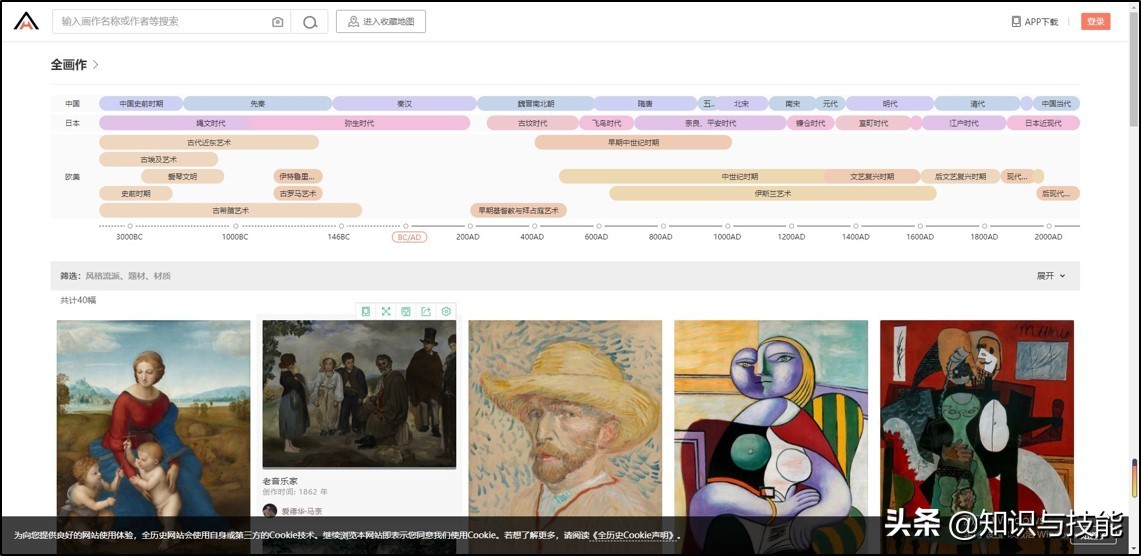Focus the painting name search field
The image size is (1141, 556).
coord(164,22)
